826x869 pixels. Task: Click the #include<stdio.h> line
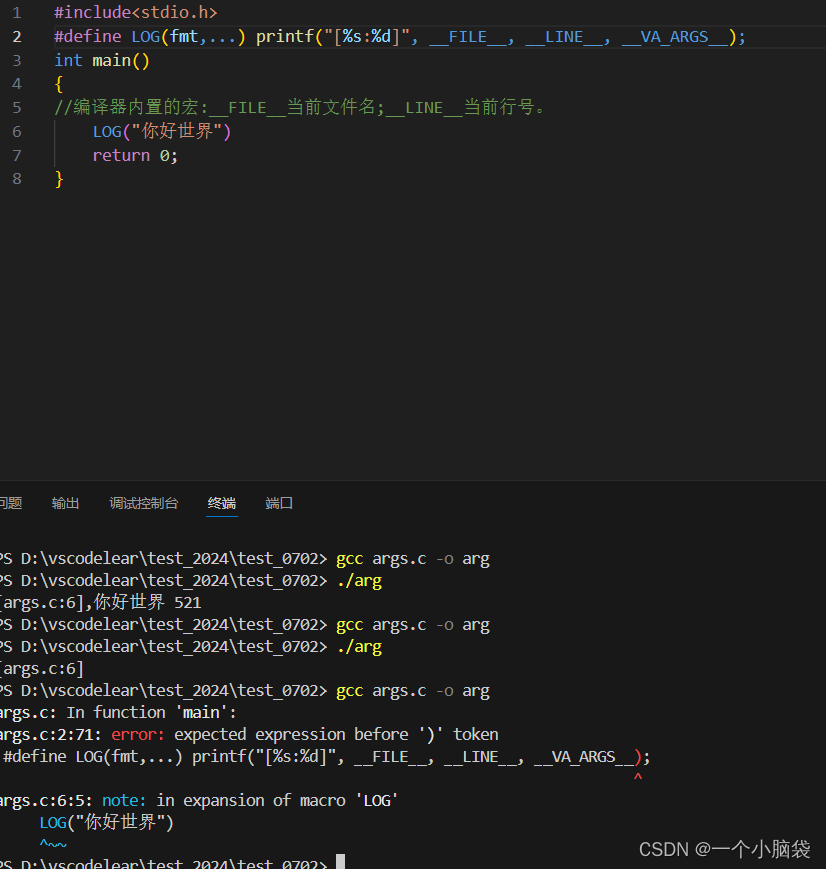click(136, 12)
